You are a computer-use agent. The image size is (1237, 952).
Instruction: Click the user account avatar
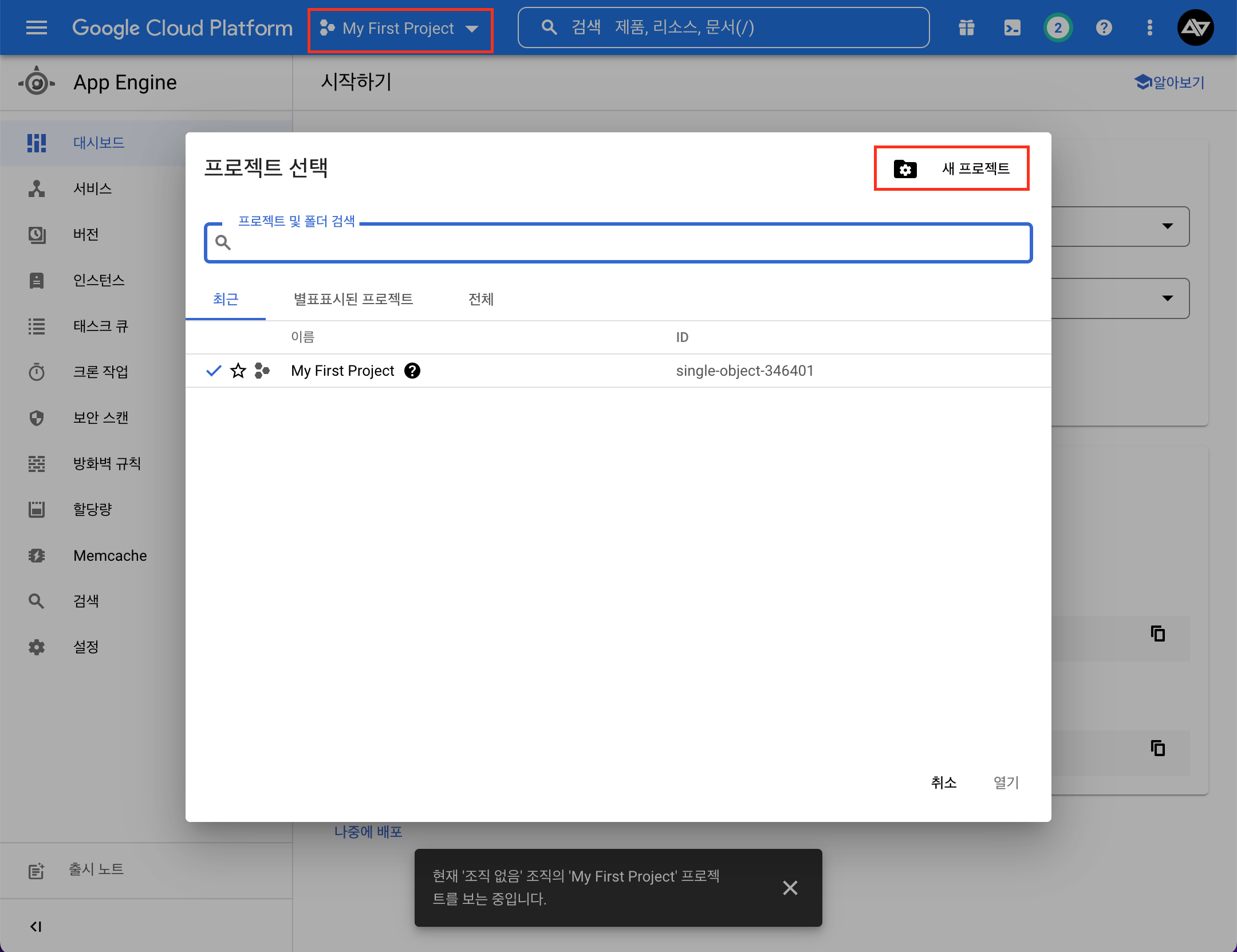[1195, 27]
